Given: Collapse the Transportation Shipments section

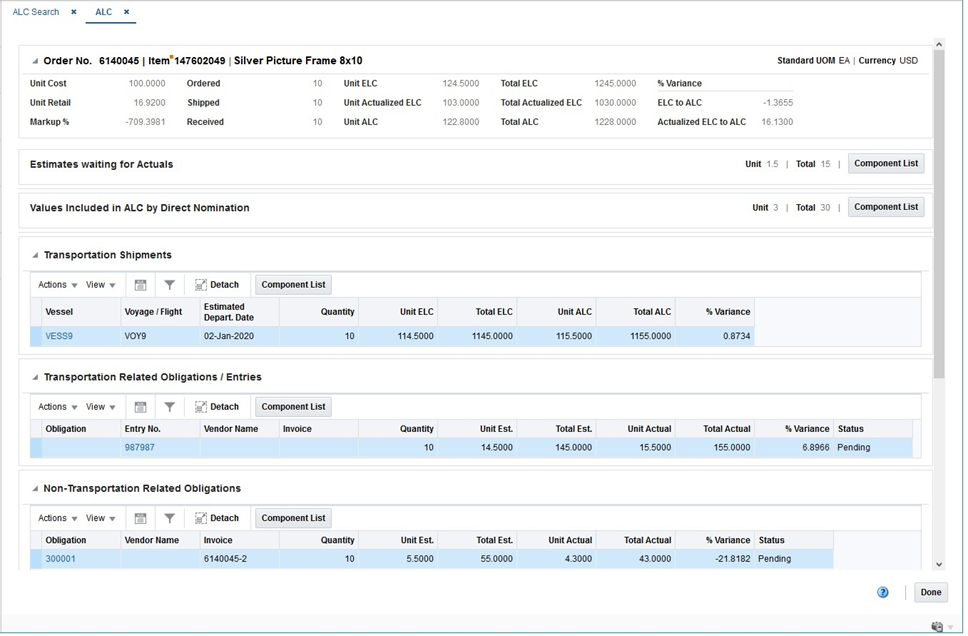Looking at the screenshot, I should tap(35, 256).
